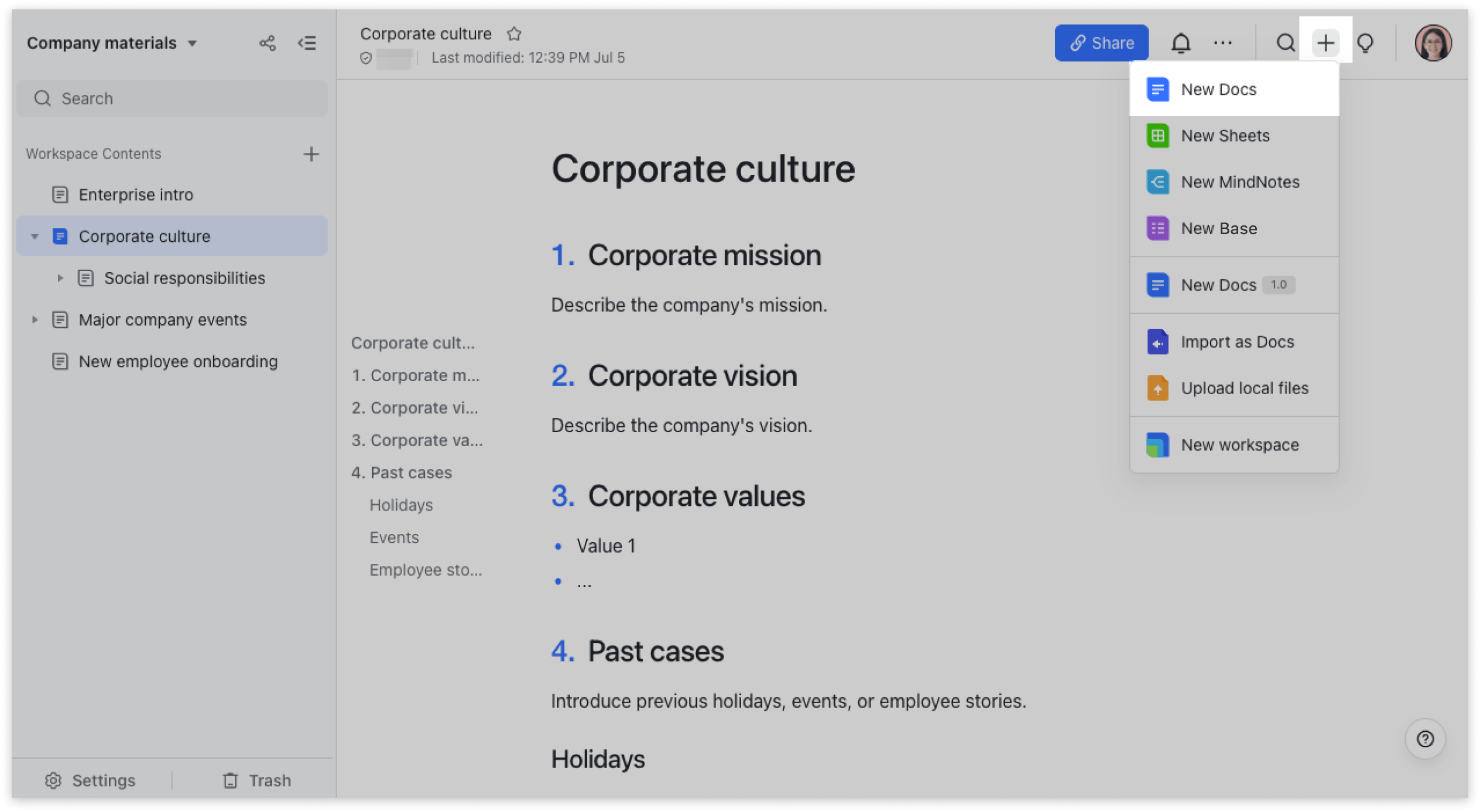1480x812 pixels.
Task: Click the lightbulb icon in toolbar
Action: click(x=1365, y=43)
